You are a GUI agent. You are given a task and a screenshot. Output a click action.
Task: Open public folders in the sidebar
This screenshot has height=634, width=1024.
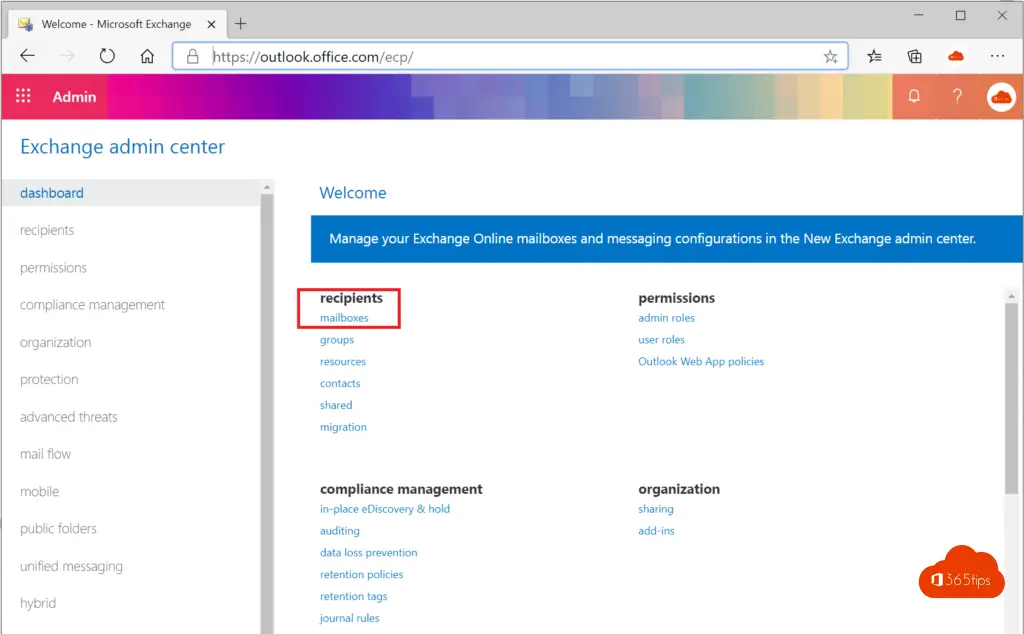click(x=58, y=528)
